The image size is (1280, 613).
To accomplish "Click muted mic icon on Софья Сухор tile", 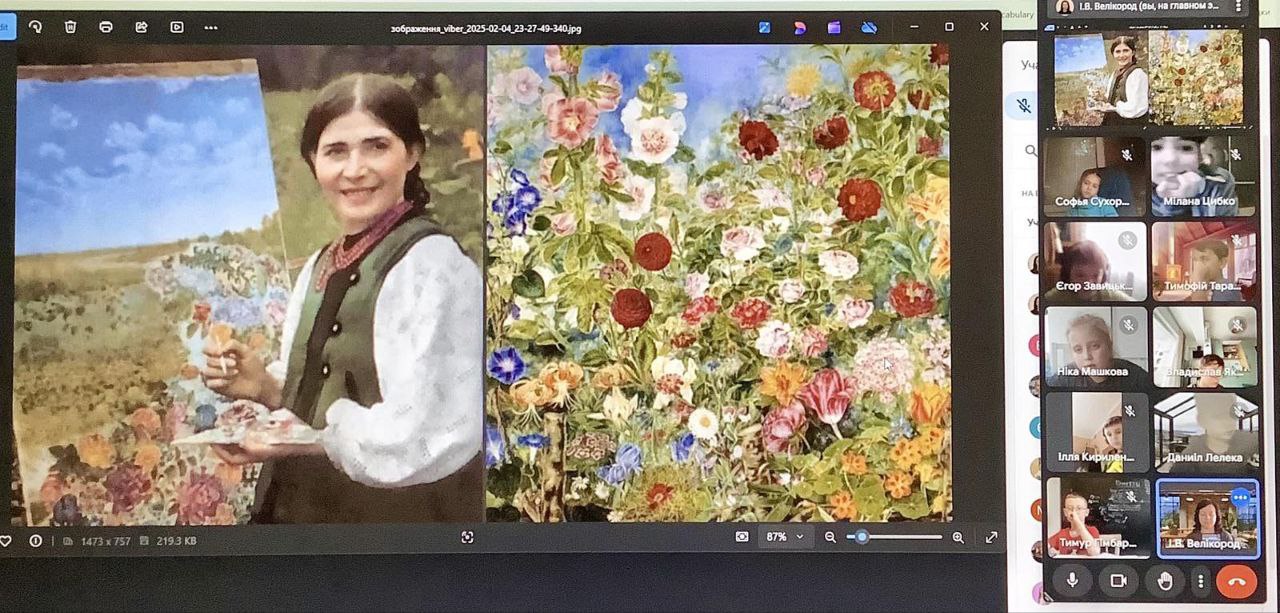I will [1126, 155].
